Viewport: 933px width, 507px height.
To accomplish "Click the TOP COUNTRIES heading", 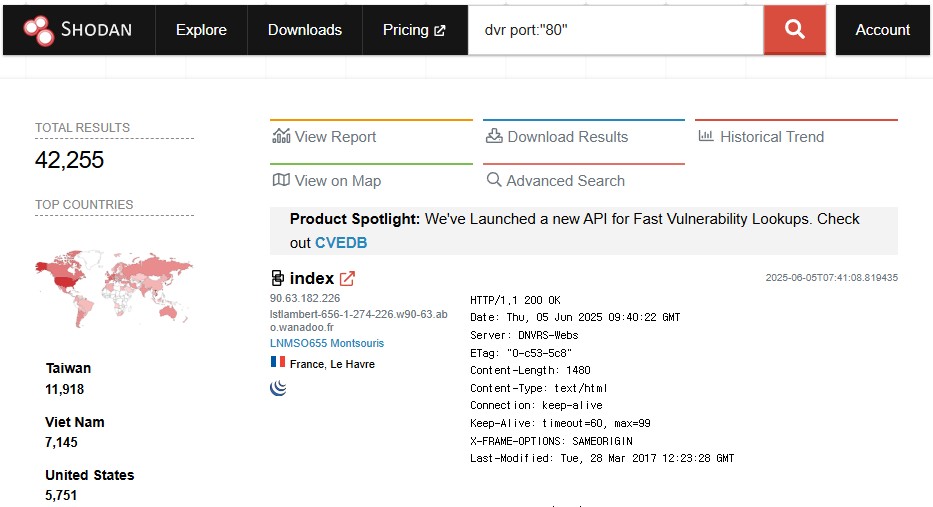I will tap(84, 205).
